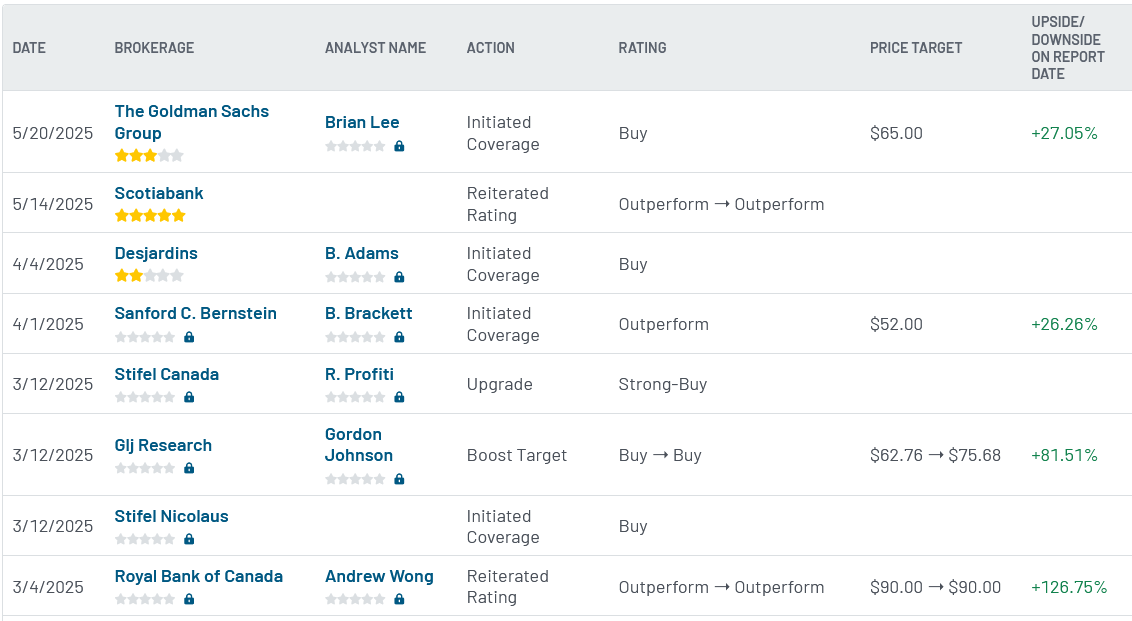Screen dimensions: 1132x621
Task: Sort by Price Target column header
Action: [x=915, y=48]
